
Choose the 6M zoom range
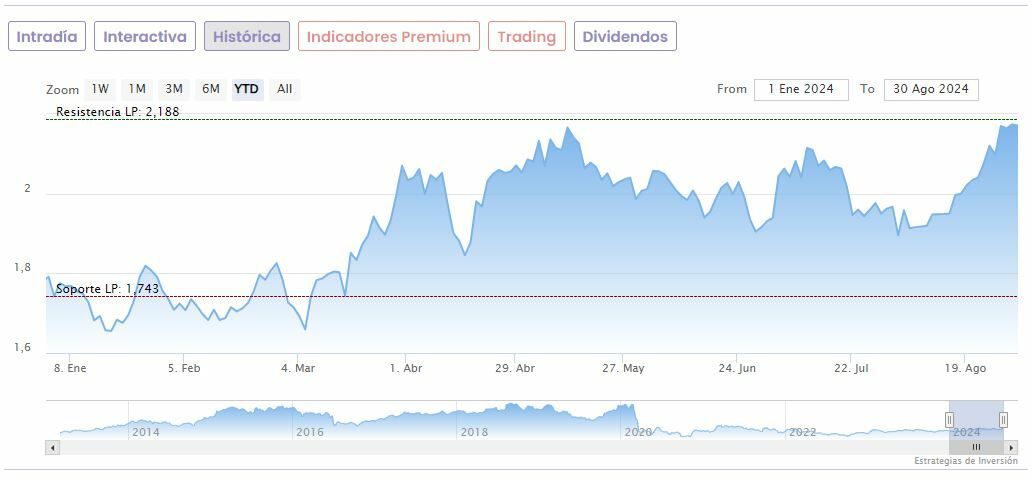pos(210,89)
